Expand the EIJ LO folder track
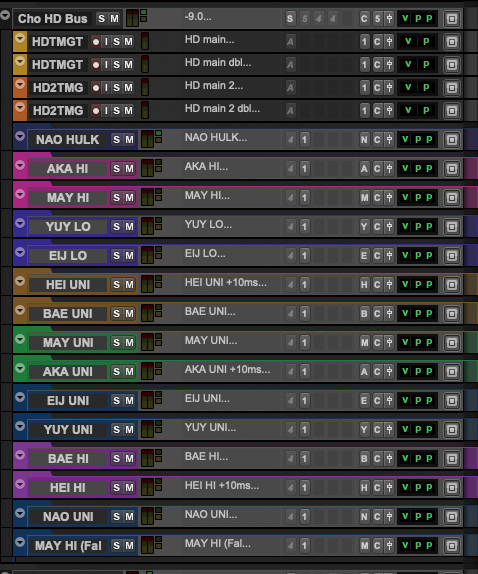 point(20,252)
